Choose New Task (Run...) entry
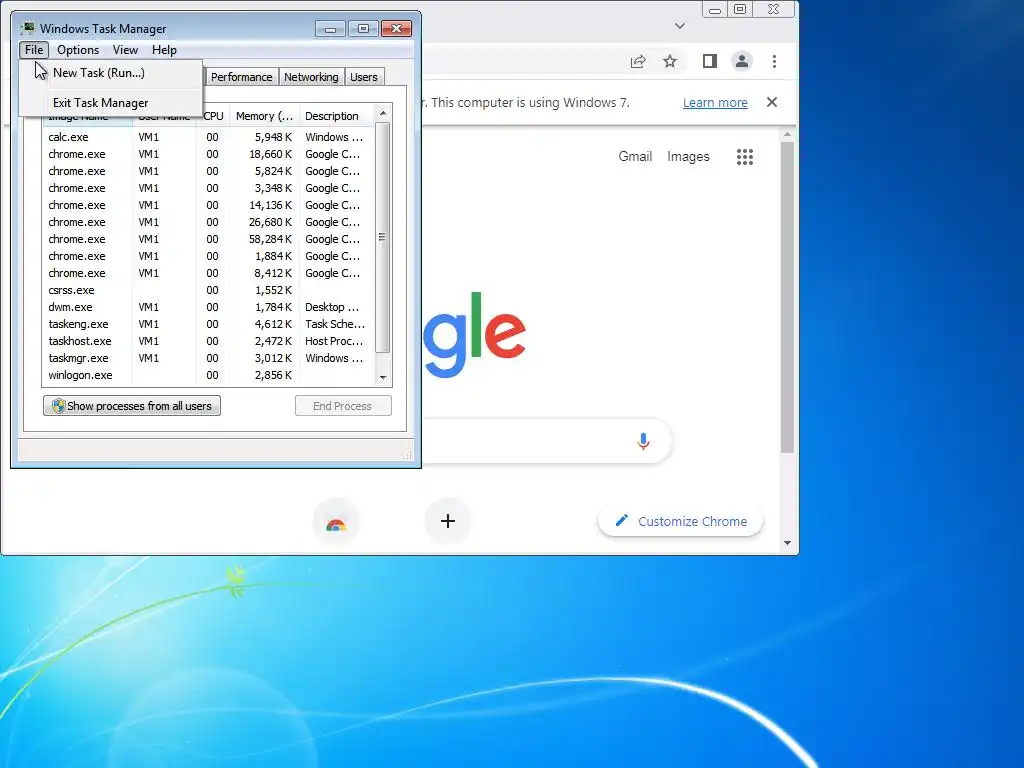Viewport: 1024px width, 768px height. point(111,73)
